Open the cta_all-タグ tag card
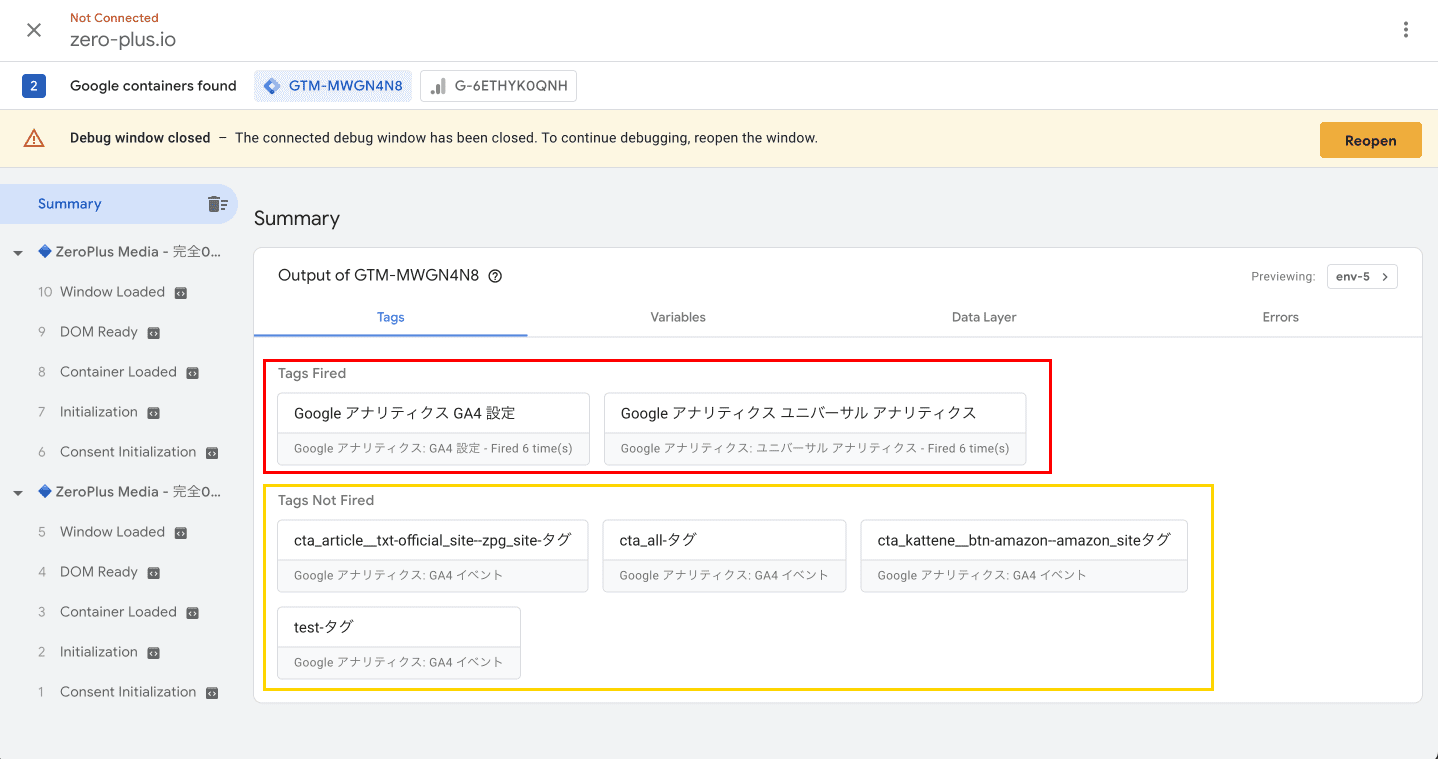 (x=724, y=556)
